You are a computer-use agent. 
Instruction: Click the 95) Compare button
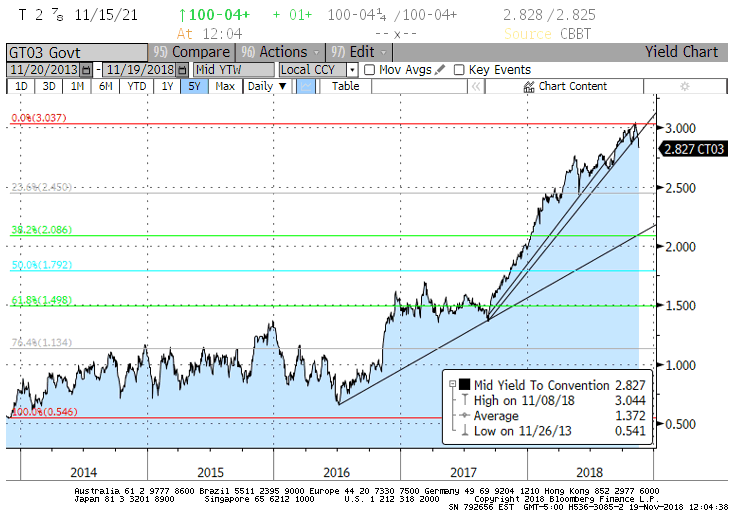(192, 52)
